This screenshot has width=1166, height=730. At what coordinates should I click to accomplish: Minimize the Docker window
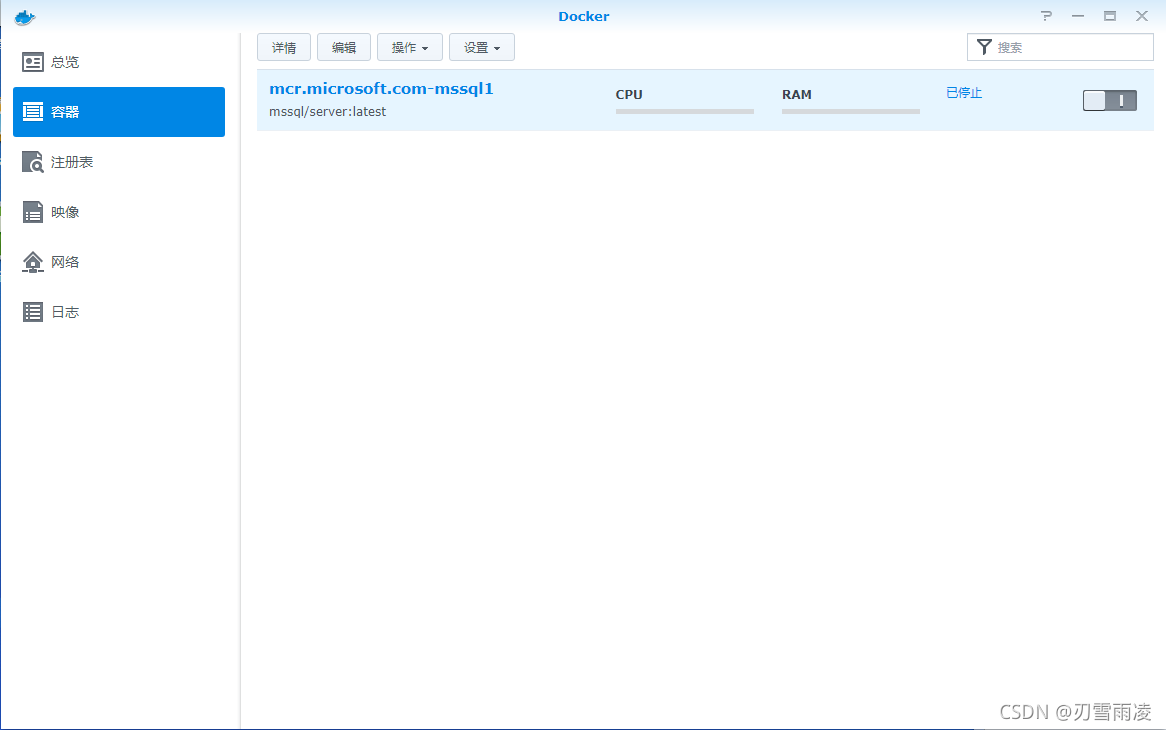click(x=1078, y=16)
